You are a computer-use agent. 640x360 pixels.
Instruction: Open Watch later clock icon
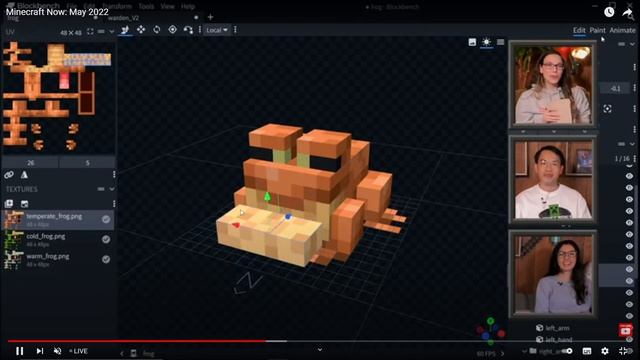[609, 12]
